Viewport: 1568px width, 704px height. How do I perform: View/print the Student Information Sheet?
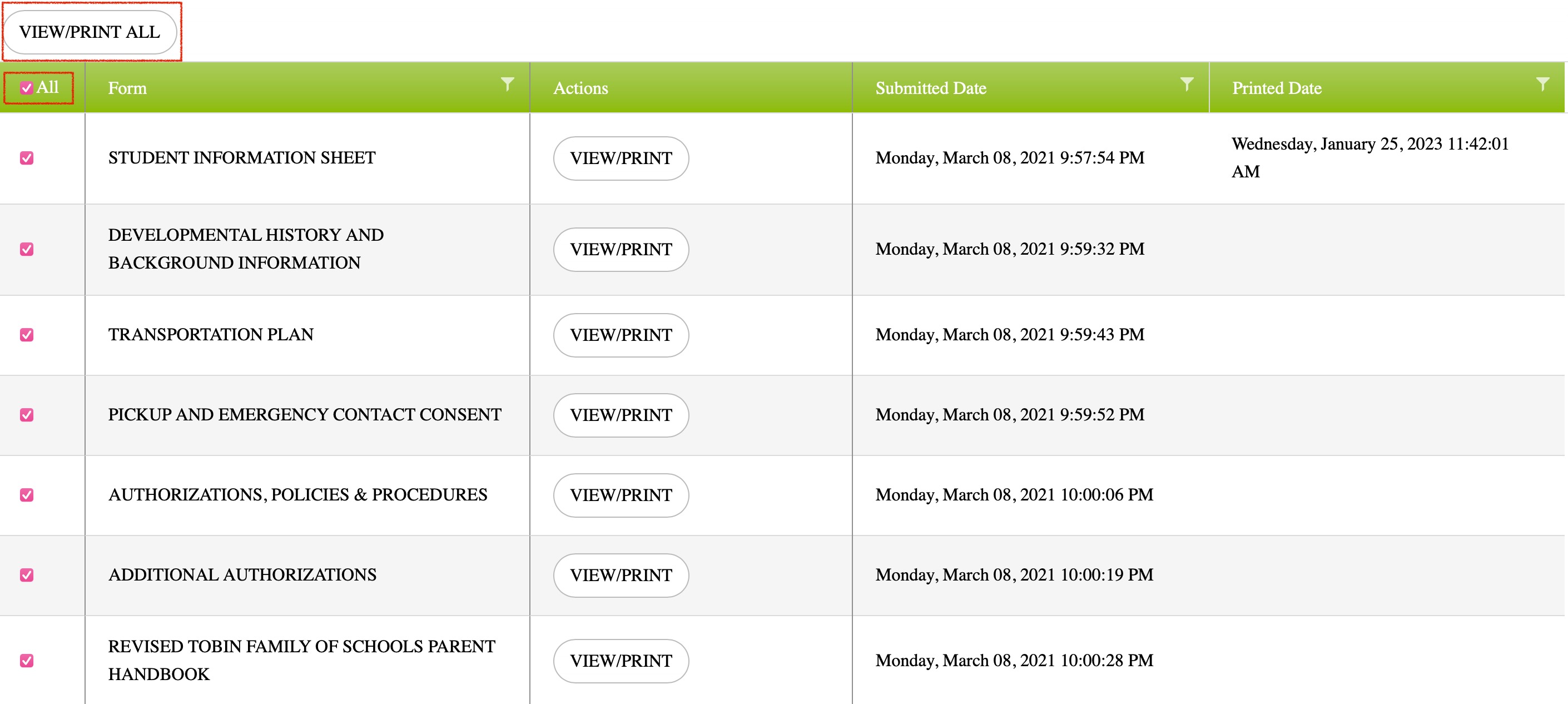point(621,158)
